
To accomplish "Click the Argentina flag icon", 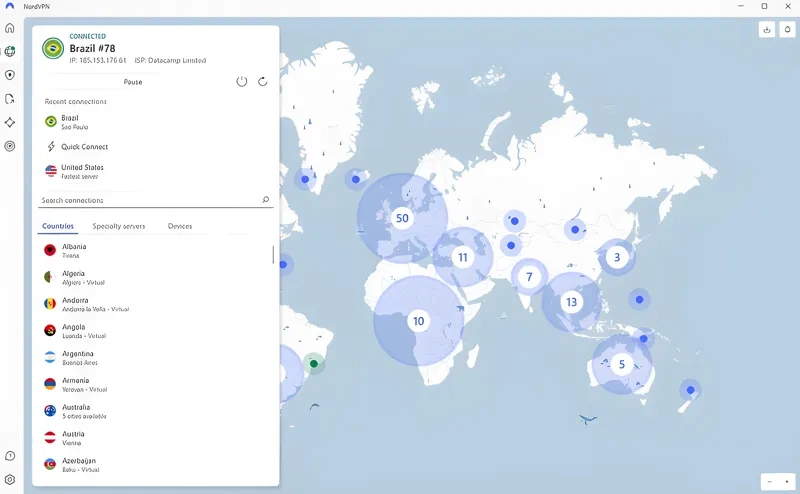I will point(50,357).
